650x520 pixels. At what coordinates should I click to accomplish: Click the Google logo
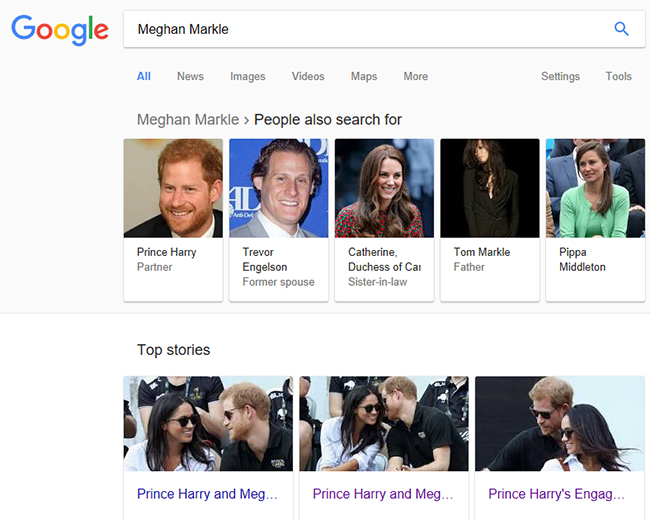[x=60, y=30]
